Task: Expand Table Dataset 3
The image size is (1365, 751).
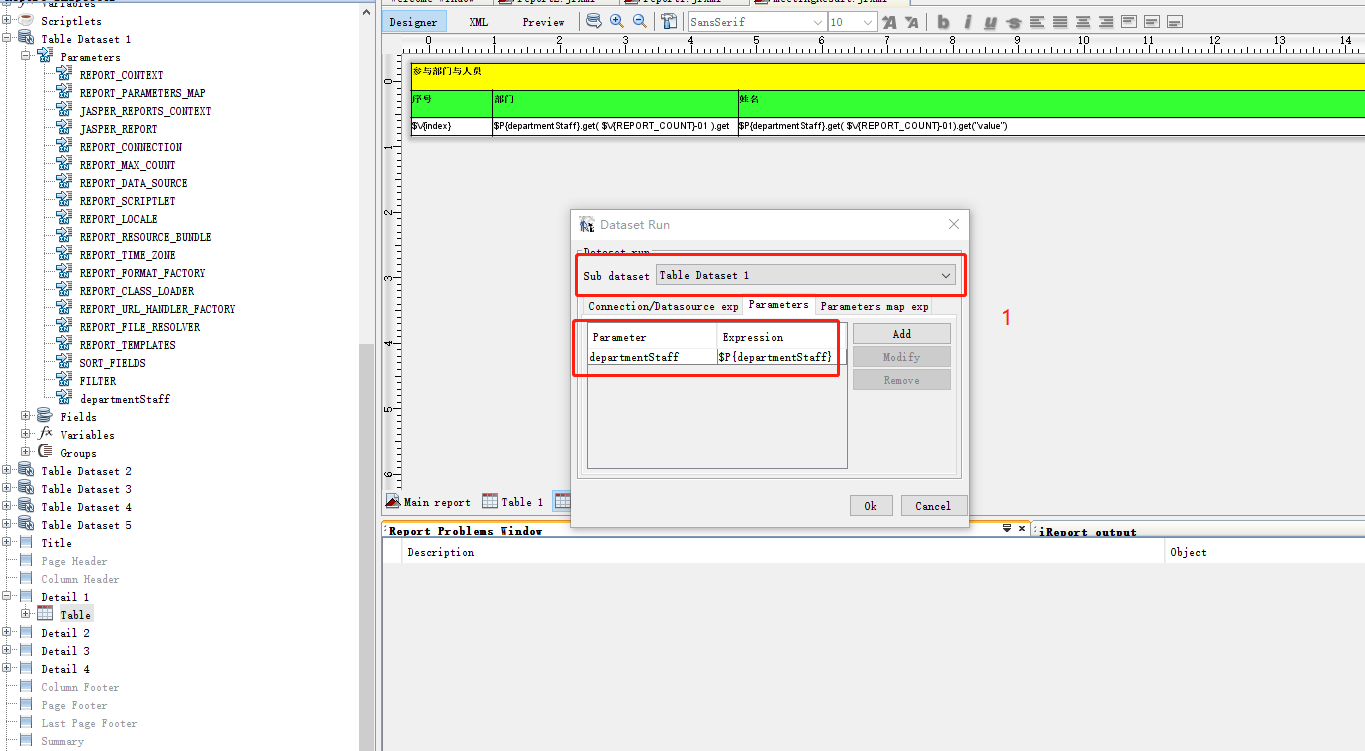Action: (x=7, y=489)
